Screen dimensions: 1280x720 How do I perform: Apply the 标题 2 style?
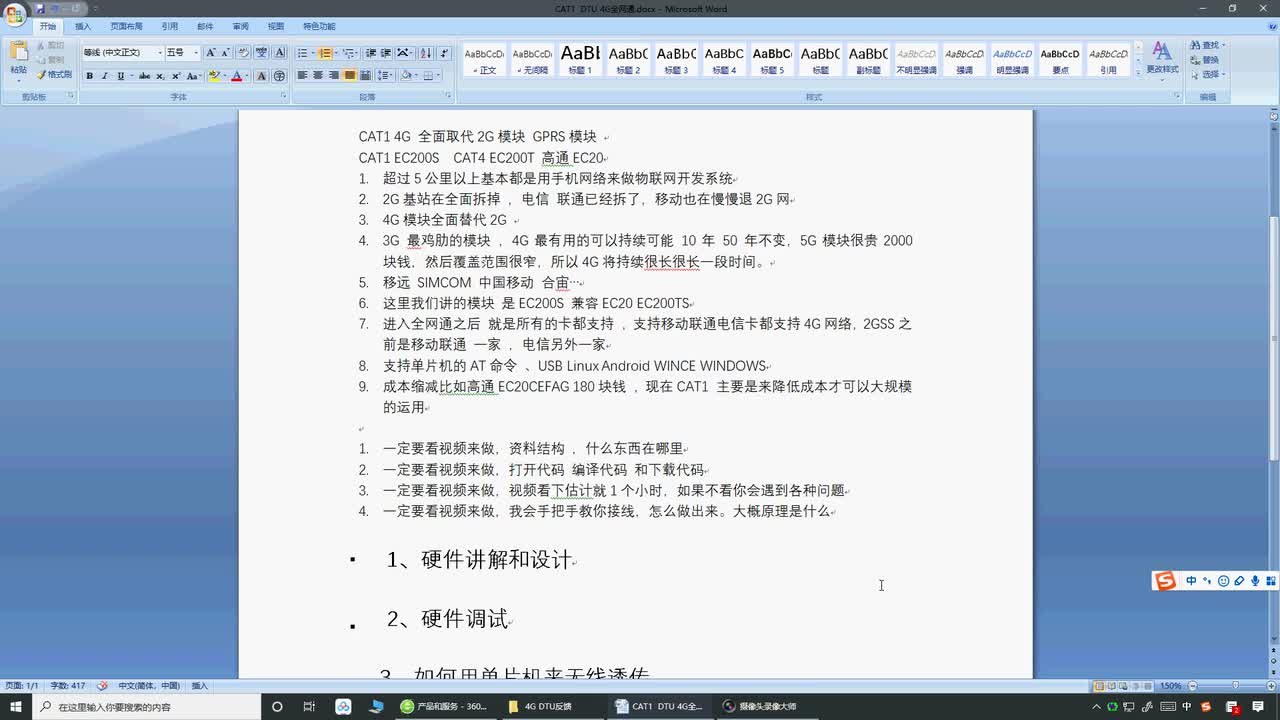(x=628, y=60)
